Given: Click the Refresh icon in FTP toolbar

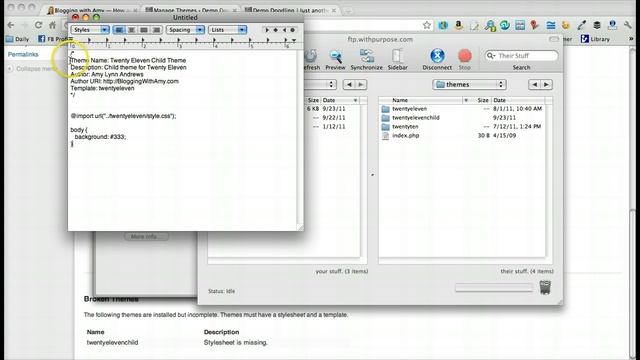Looking at the screenshot, I should (x=311, y=57).
